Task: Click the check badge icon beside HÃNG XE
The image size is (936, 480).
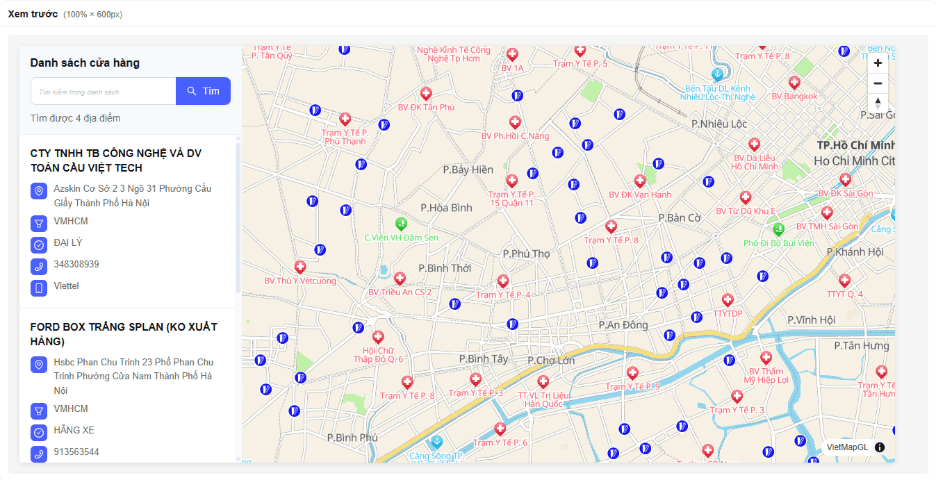Action: coord(39,432)
